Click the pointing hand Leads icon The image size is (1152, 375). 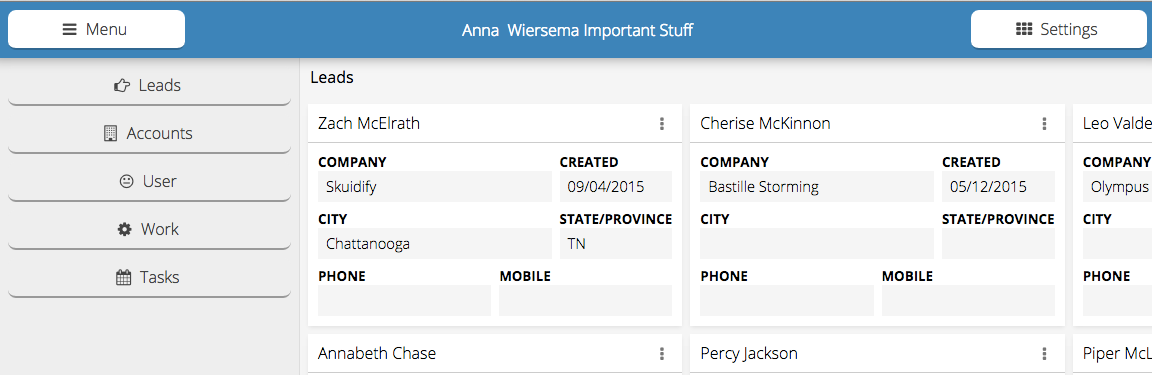(122, 86)
